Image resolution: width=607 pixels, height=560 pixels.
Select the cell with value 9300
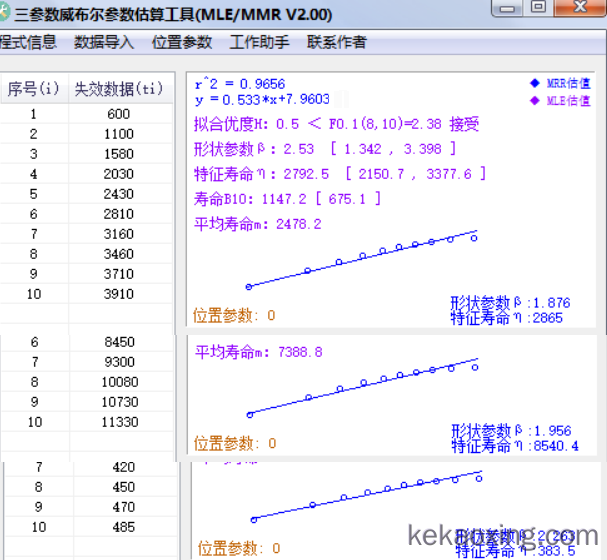(120, 362)
